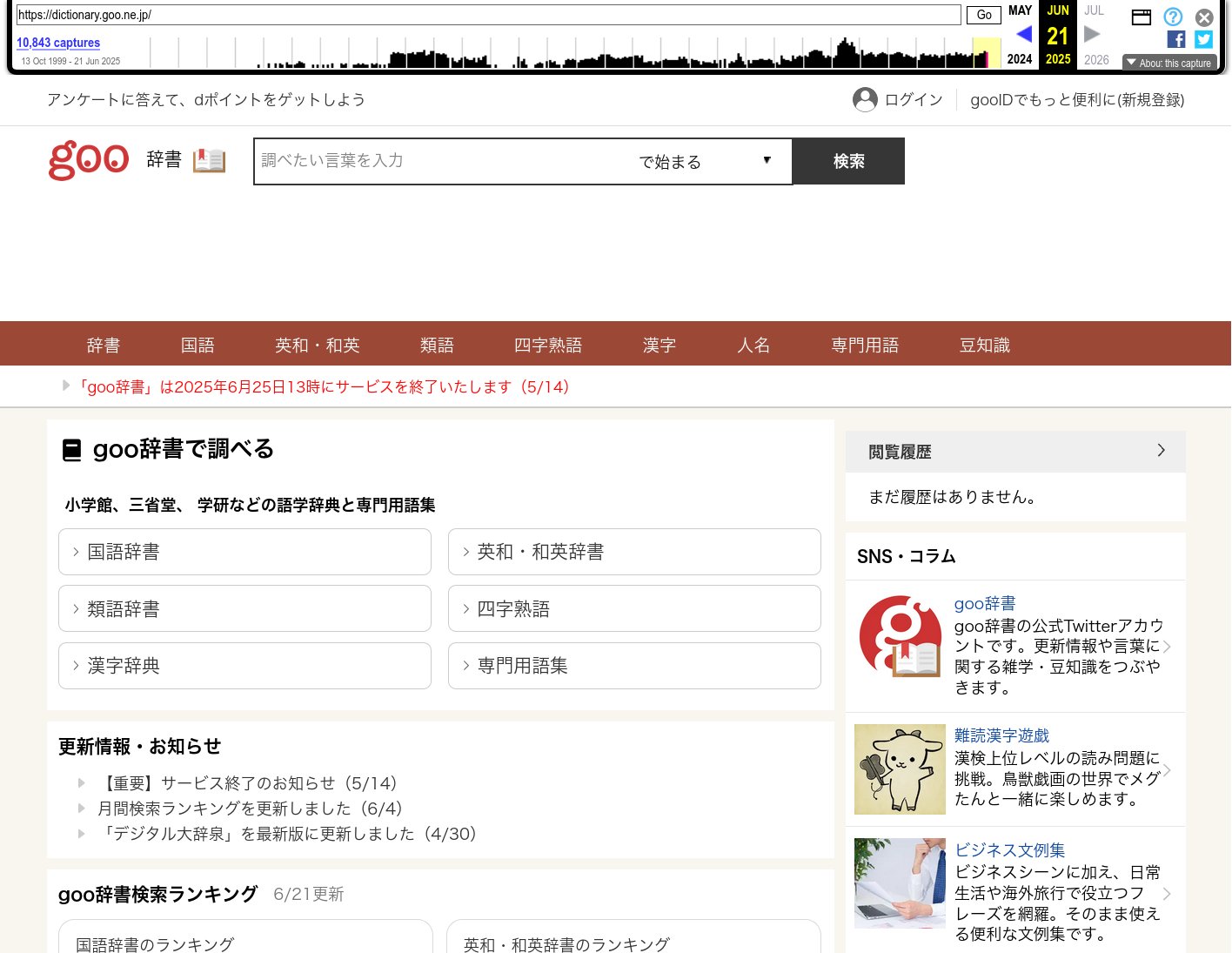Open the 人名 navigation tab
The height and width of the screenshot is (953, 1232).
753,345
